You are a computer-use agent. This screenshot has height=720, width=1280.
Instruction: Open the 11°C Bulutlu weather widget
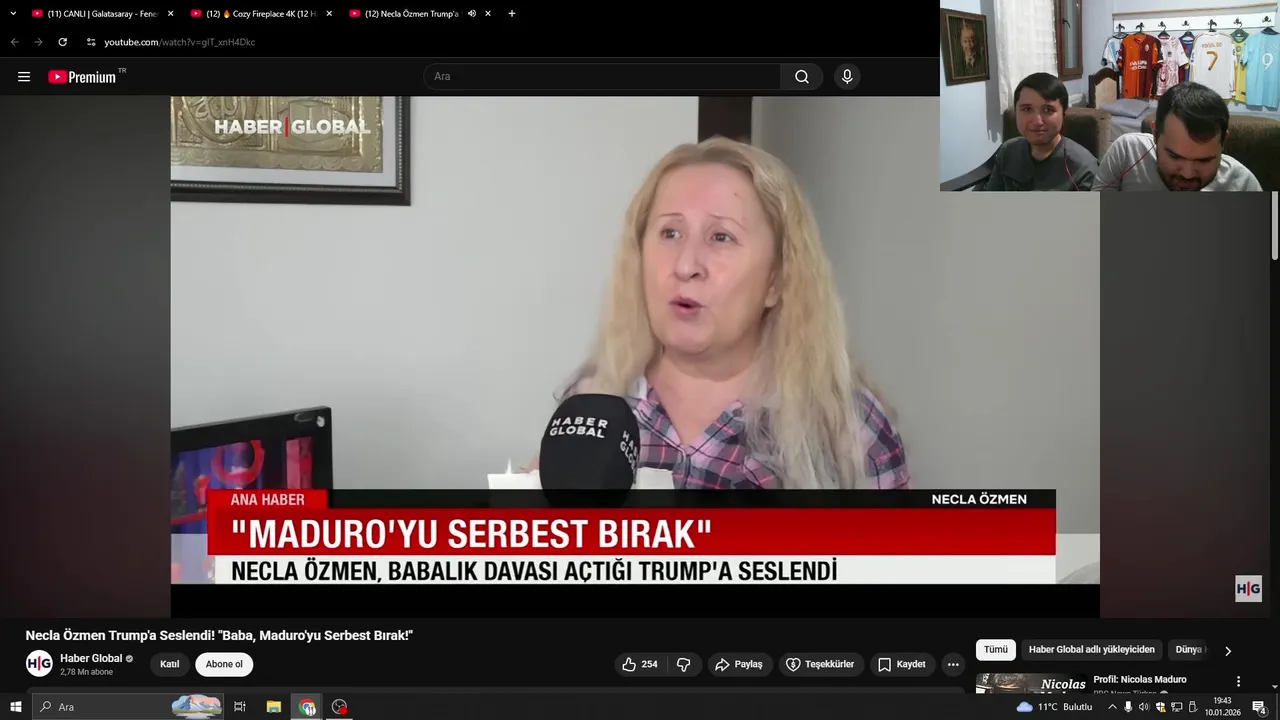1055,707
